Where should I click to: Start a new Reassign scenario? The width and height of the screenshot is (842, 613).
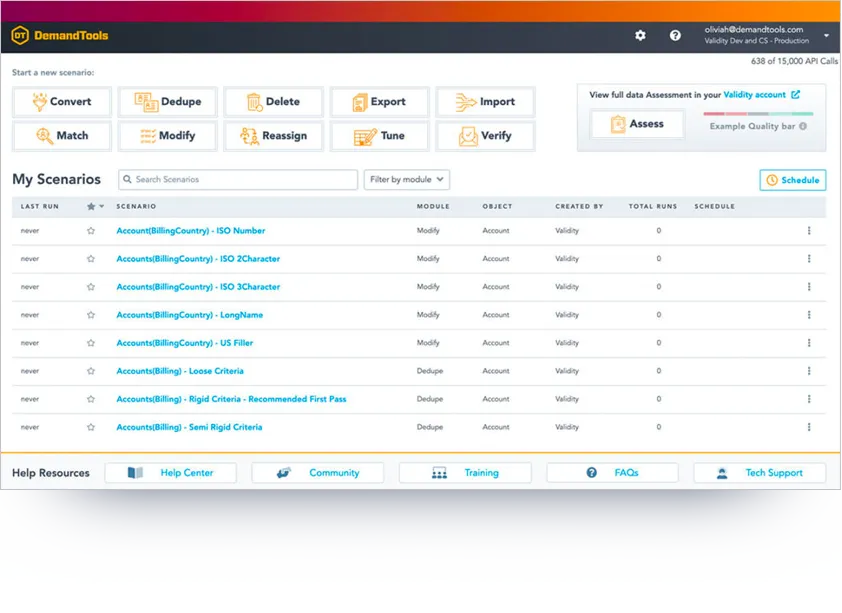point(273,136)
